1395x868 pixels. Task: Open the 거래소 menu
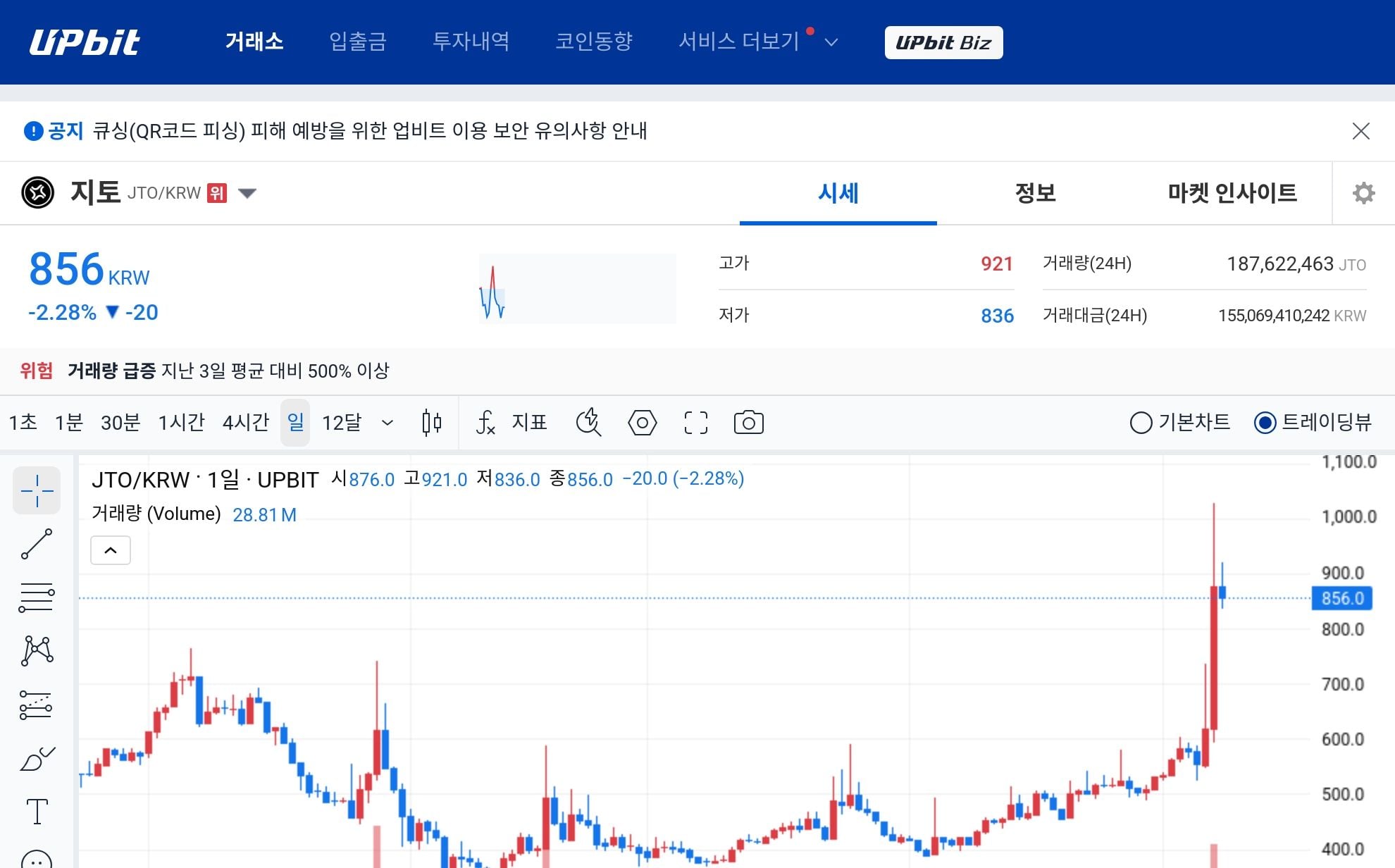(x=254, y=42)
